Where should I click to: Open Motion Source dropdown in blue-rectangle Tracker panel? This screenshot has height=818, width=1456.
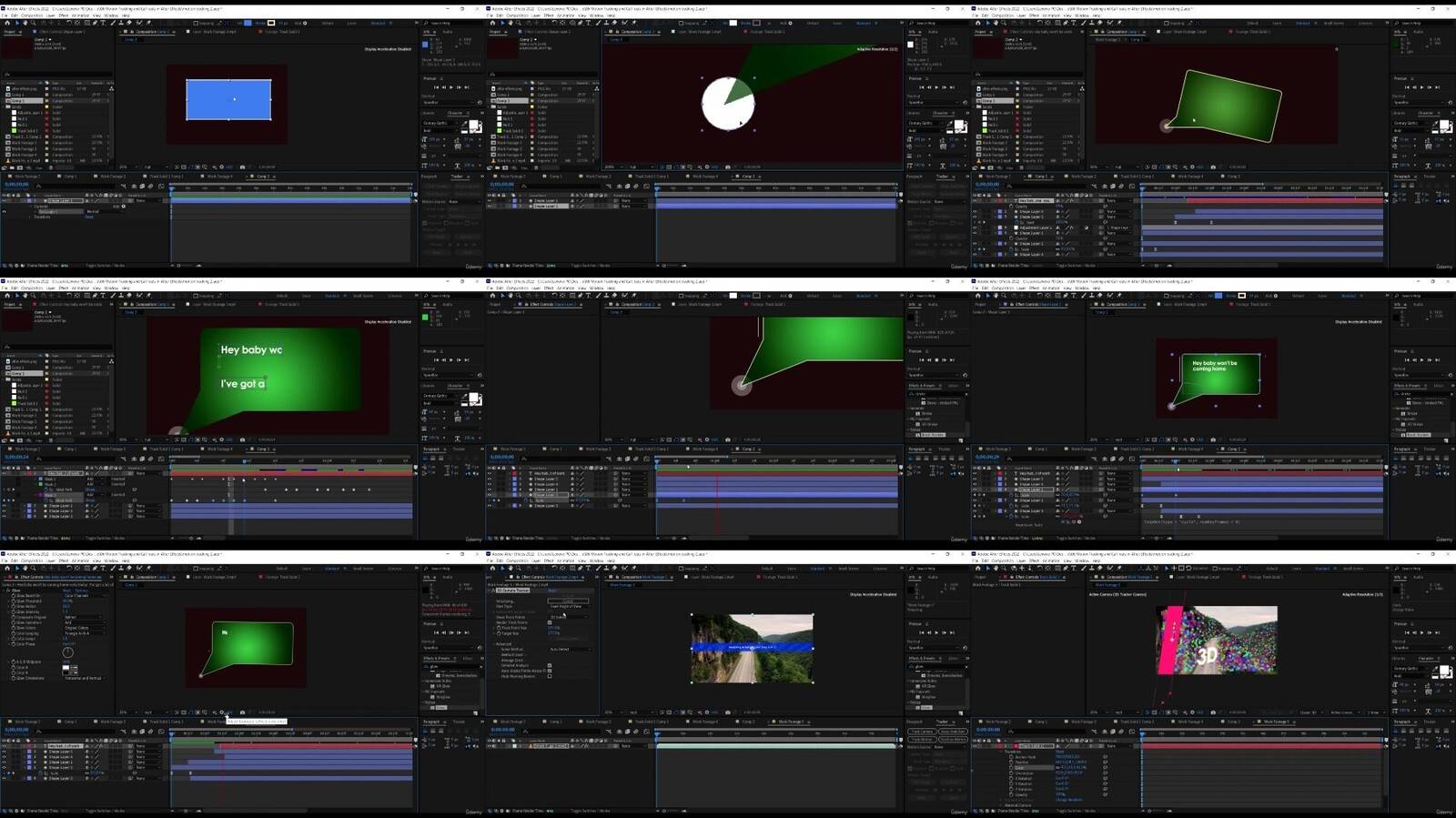464,202
